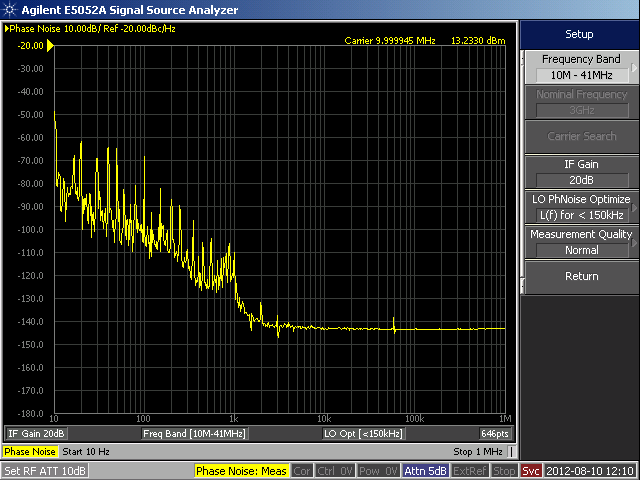Toggle the Pow 0V indicator

(380, 471)
